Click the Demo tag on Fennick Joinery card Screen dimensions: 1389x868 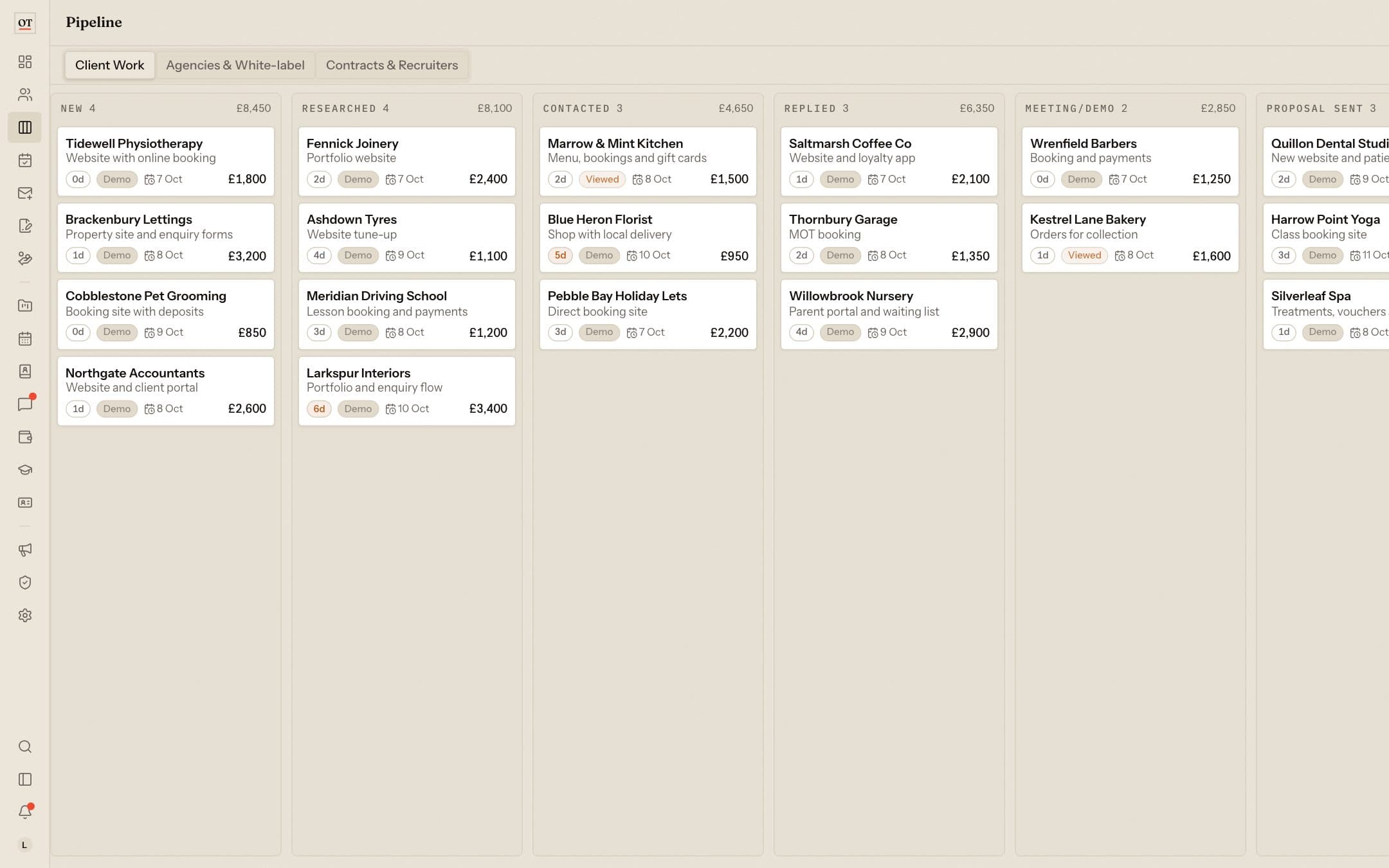point(358,179)
